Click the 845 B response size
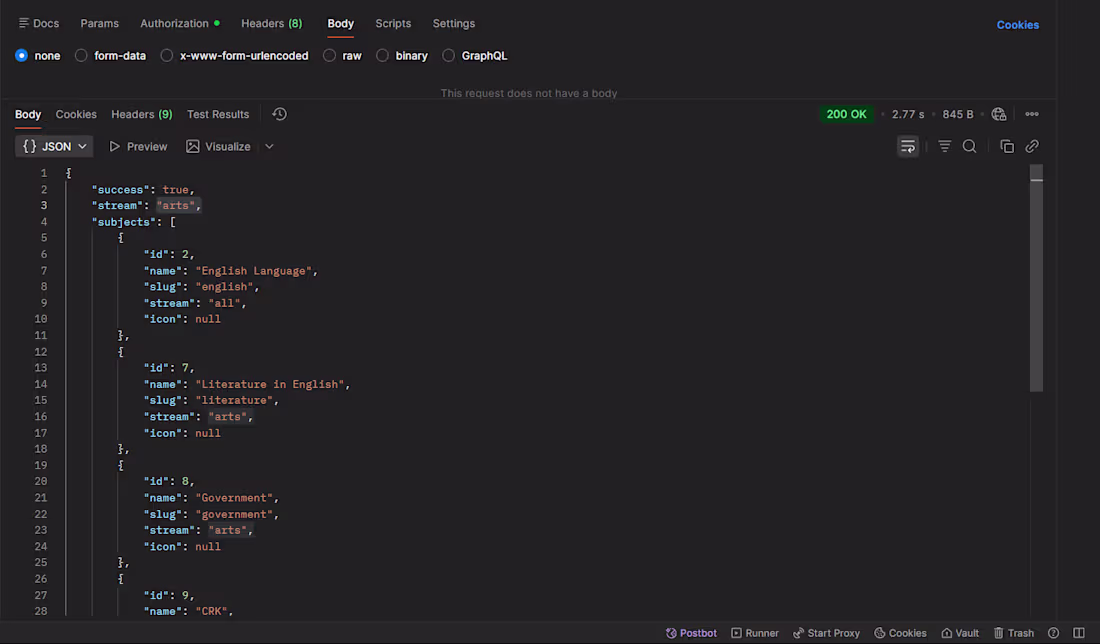Viewport: 1100px width, 644px height. point(958,114)
